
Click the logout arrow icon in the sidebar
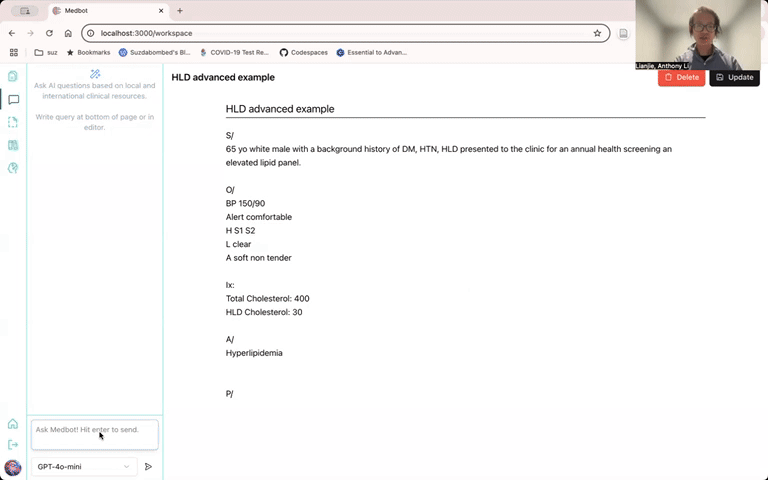(13, 445)
